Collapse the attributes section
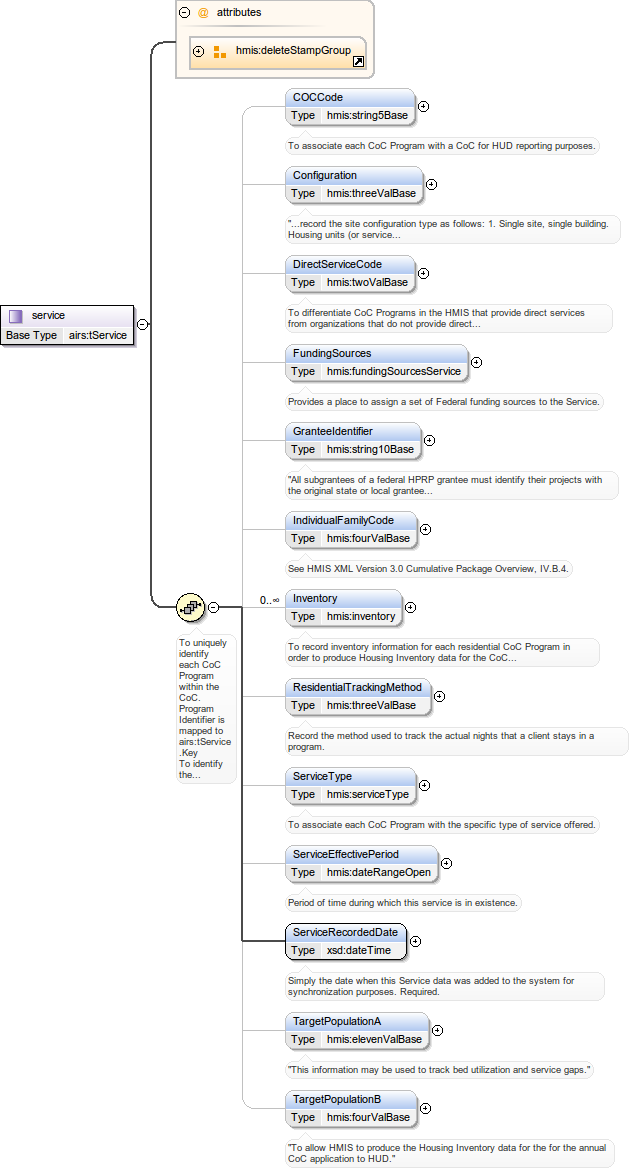Viewport: 636px width, 1171px height. (x=184, y=13)
